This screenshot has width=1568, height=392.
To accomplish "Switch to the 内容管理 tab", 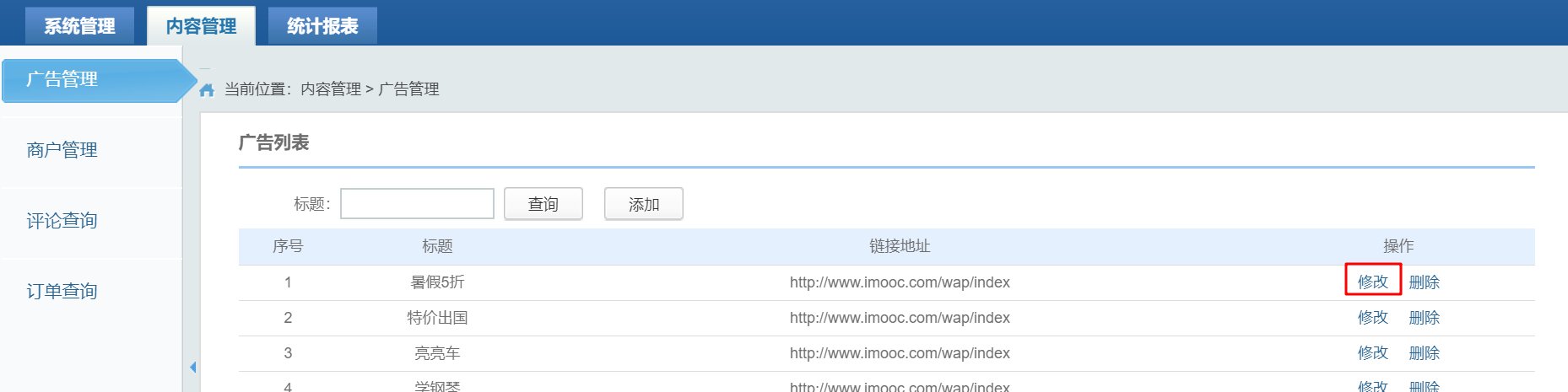I will point(202,26).
